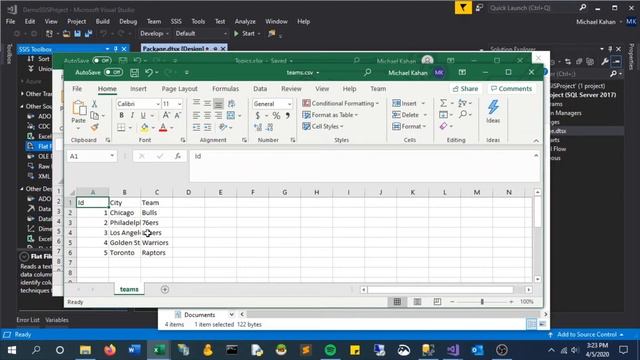Image resolution: width=640 pixels, height=360 pixels.
Task: Click the Cut scissors icon
Action: tap(94, 104)
